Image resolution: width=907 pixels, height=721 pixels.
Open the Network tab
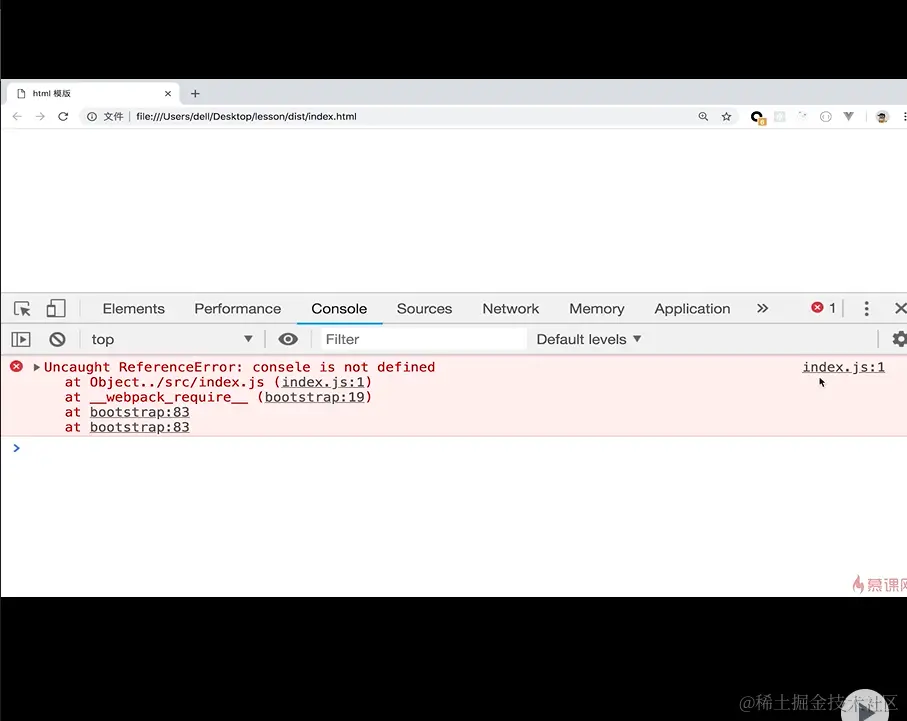point(511,308)
